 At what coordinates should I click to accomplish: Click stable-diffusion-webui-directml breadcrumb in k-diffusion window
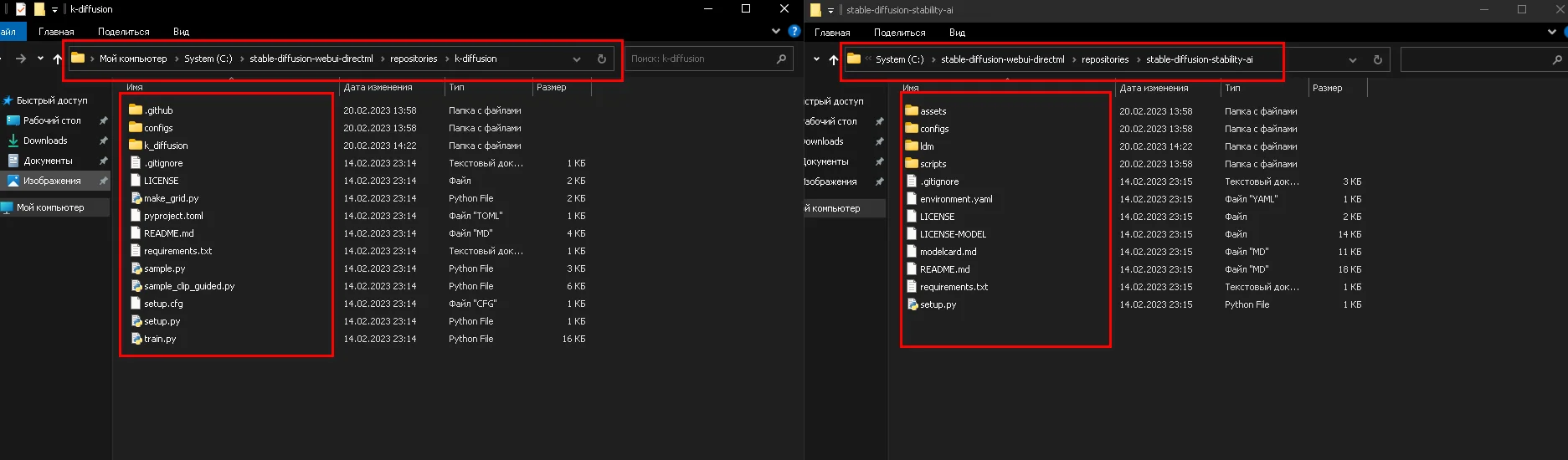click(x=311, y=59)
